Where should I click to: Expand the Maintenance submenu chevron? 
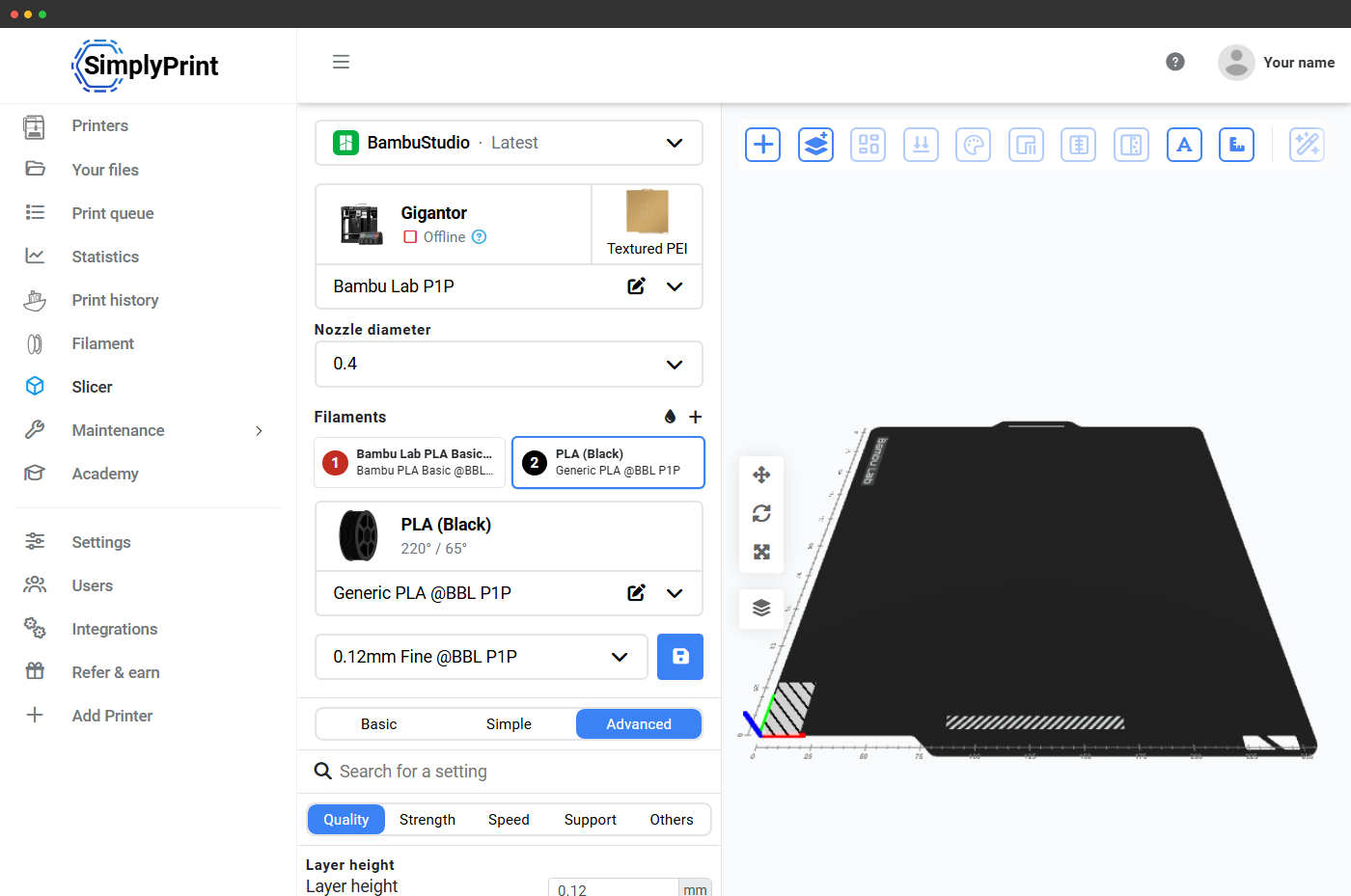[x=259, y=431]
